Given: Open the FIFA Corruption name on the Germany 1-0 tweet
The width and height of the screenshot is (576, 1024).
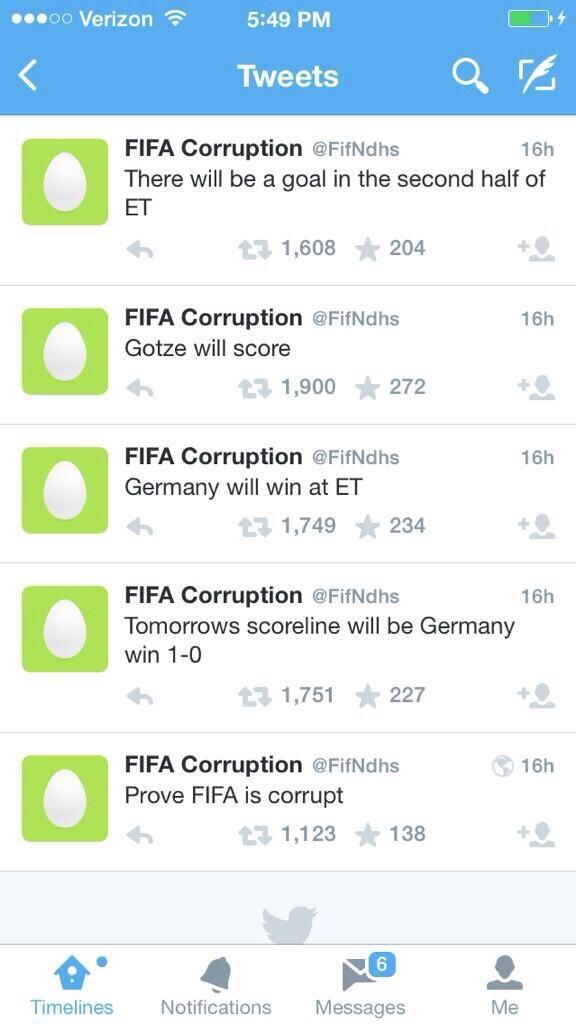Looking at the screenshot, I should point(214,596).
